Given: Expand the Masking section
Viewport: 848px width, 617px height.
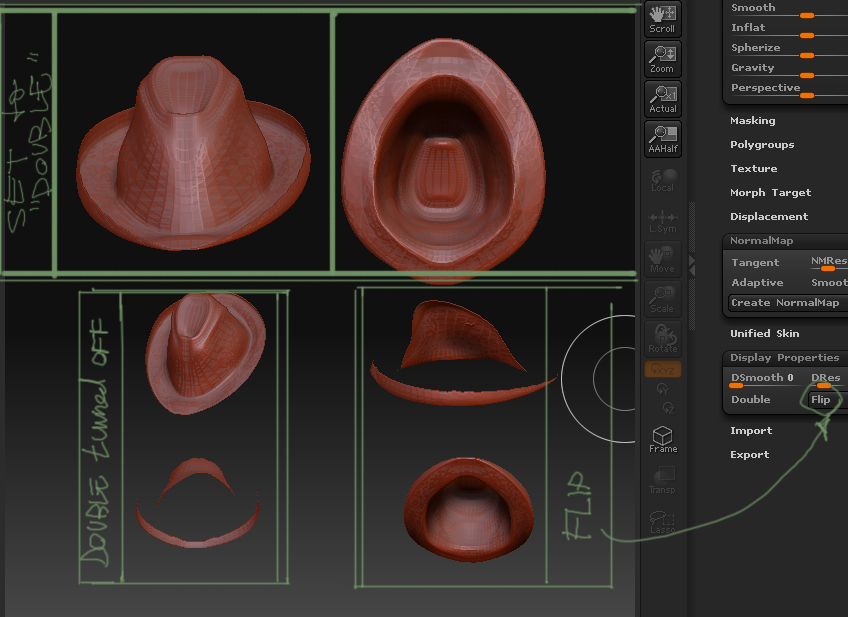Looking at the screenshot, I should coord(752,121).
